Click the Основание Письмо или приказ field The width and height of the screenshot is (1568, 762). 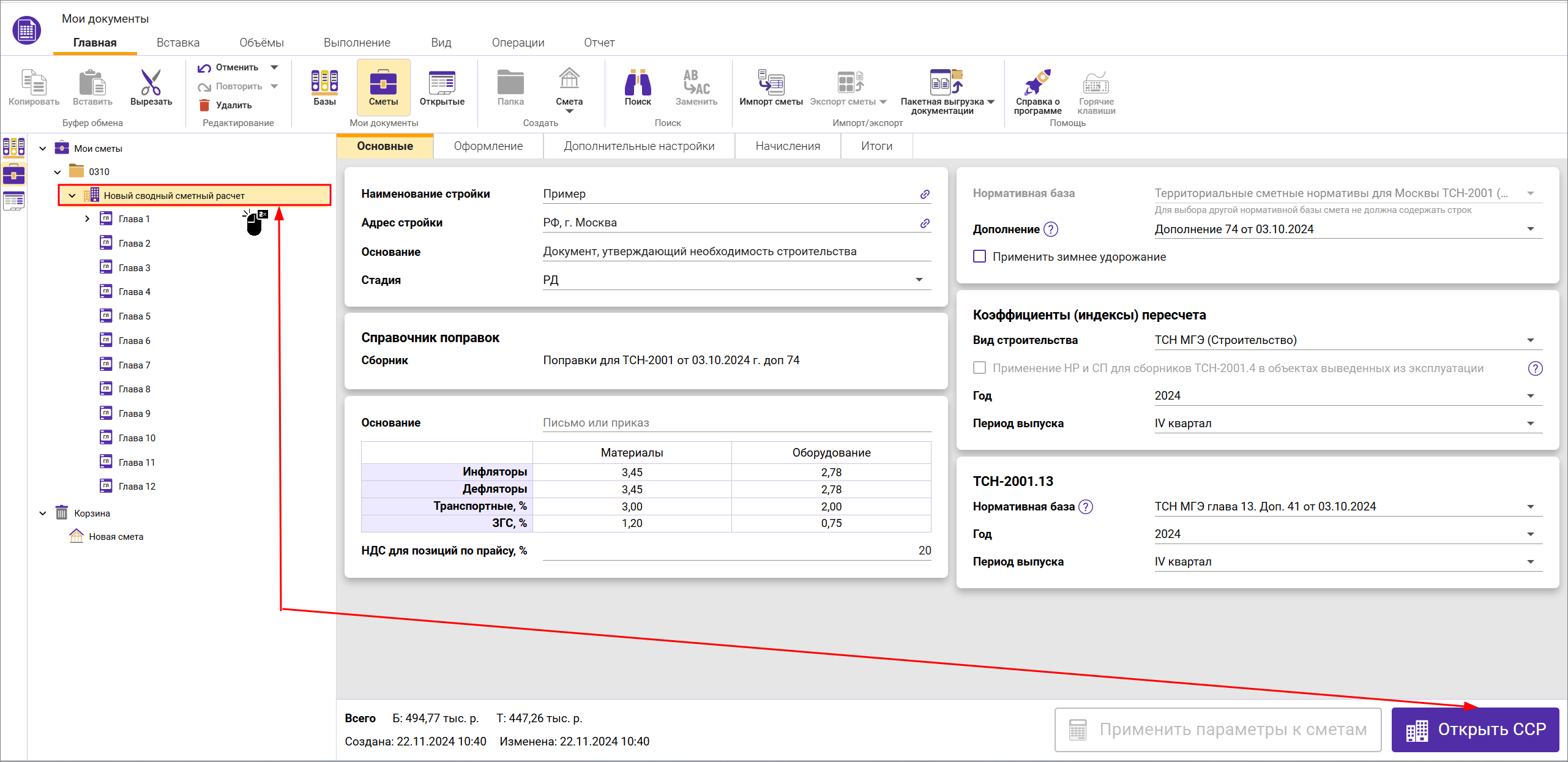[x=736, y=423]
